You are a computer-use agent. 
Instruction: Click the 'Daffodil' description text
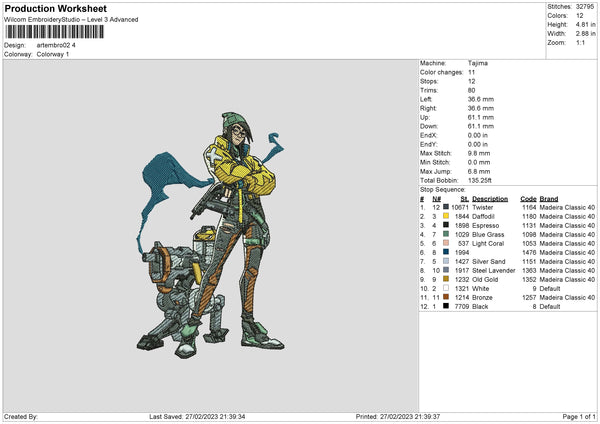(483, 217)
